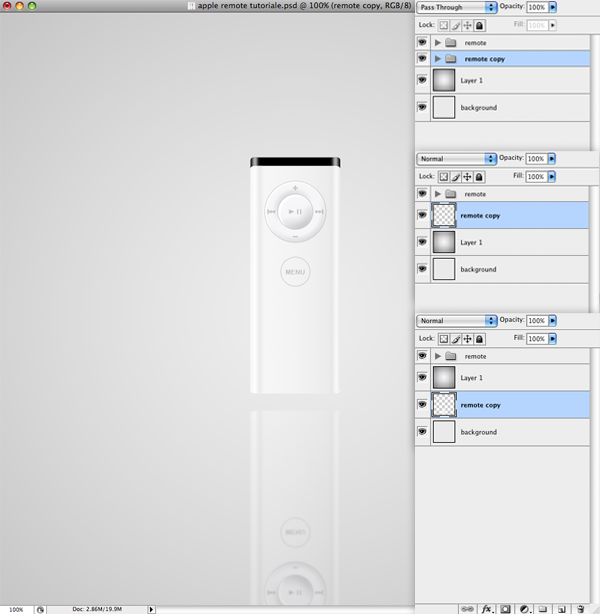Click Opacity field in top panel
The height and width of the screenshot is (614, 600).
tap(537, 7)
